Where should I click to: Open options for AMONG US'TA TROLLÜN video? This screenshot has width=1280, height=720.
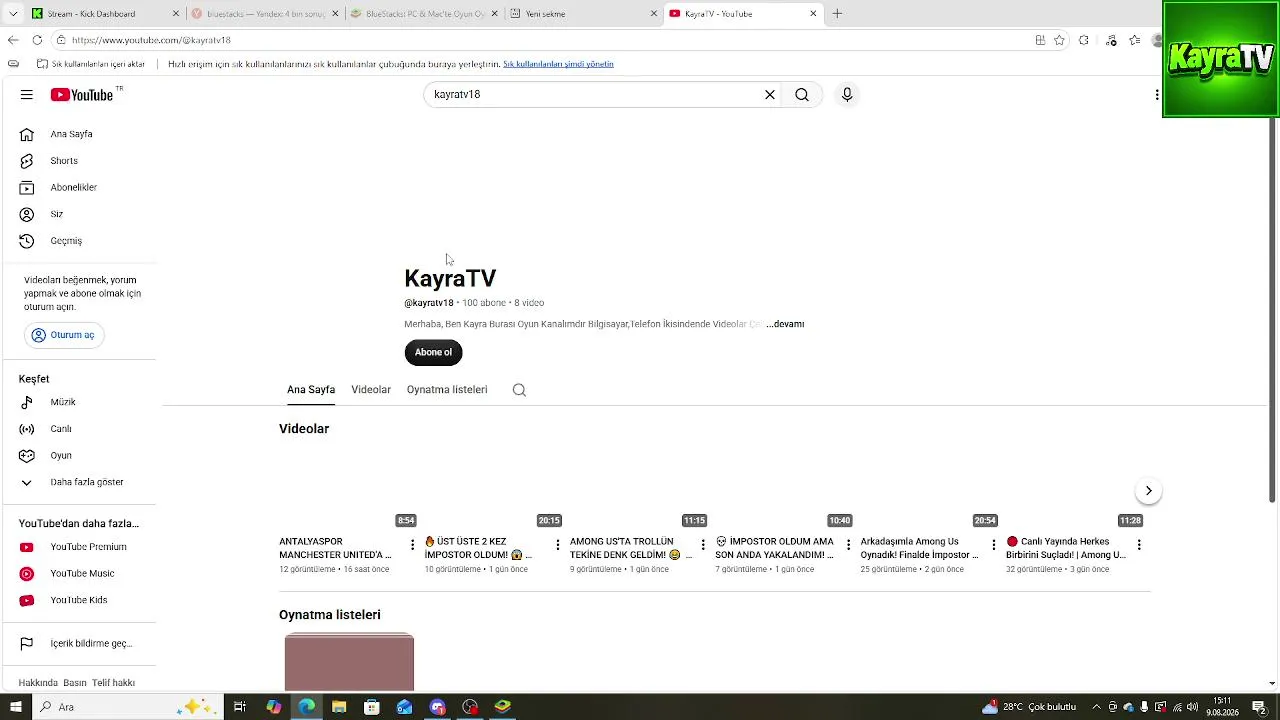[x=703, y=545]
